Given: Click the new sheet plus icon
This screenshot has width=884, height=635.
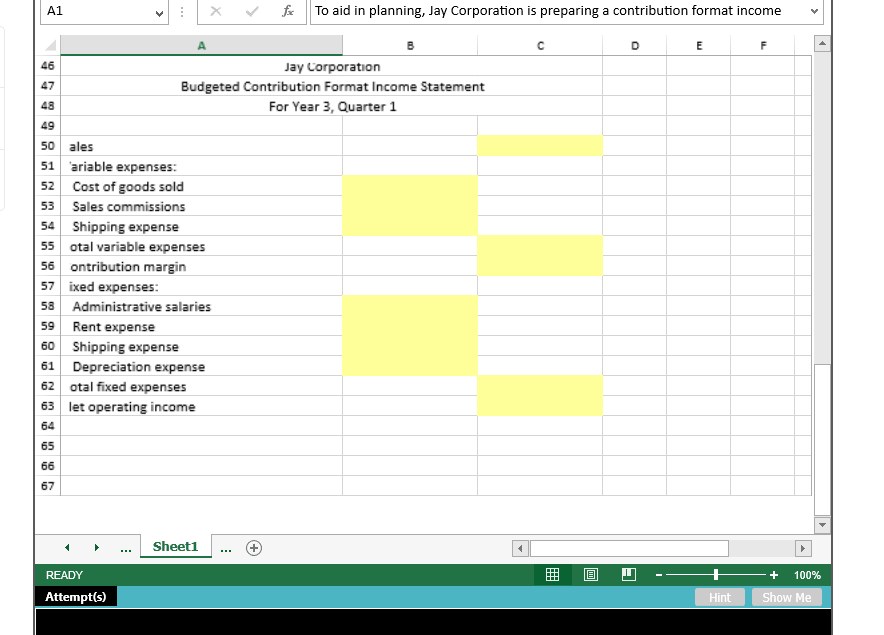Looking at the screenshot, I should (x=252, y=547).
